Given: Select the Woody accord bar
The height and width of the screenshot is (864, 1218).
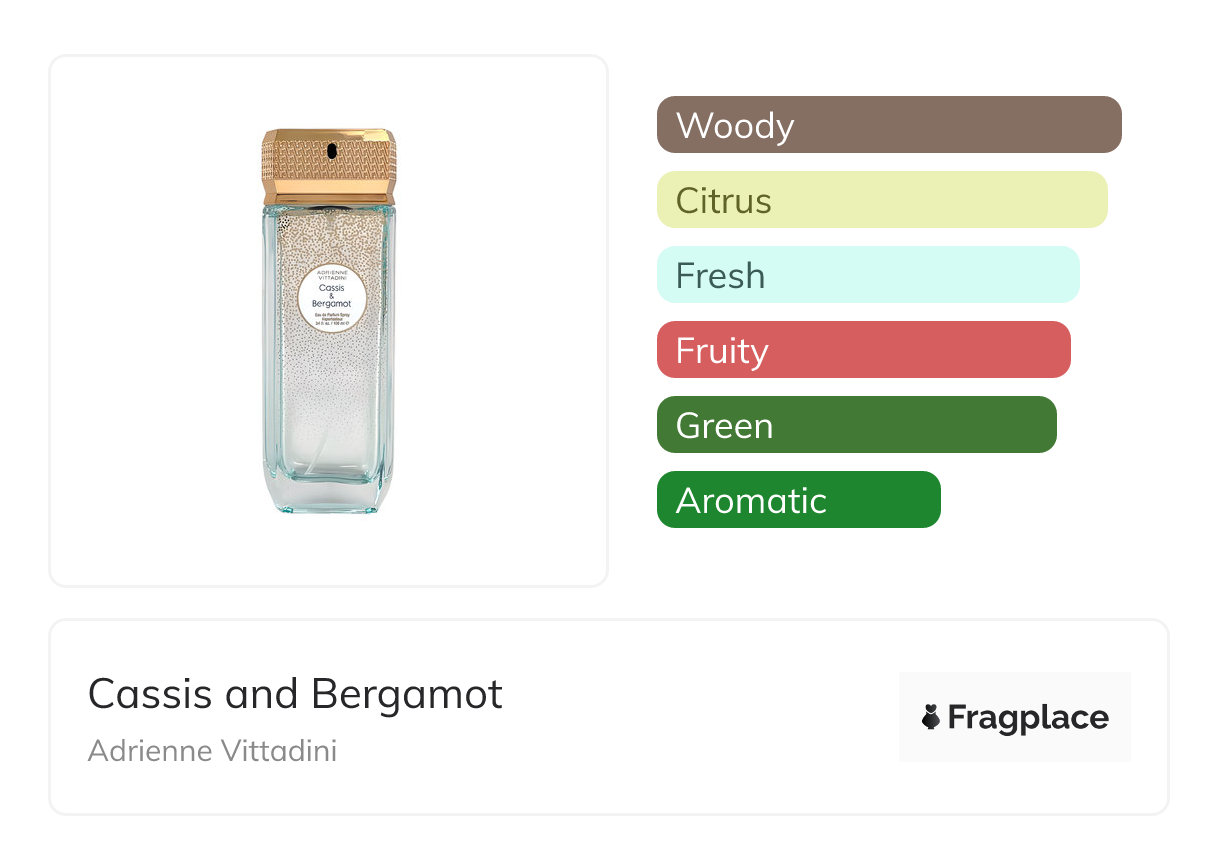Looking at the screenshot, I should [888, 125].
